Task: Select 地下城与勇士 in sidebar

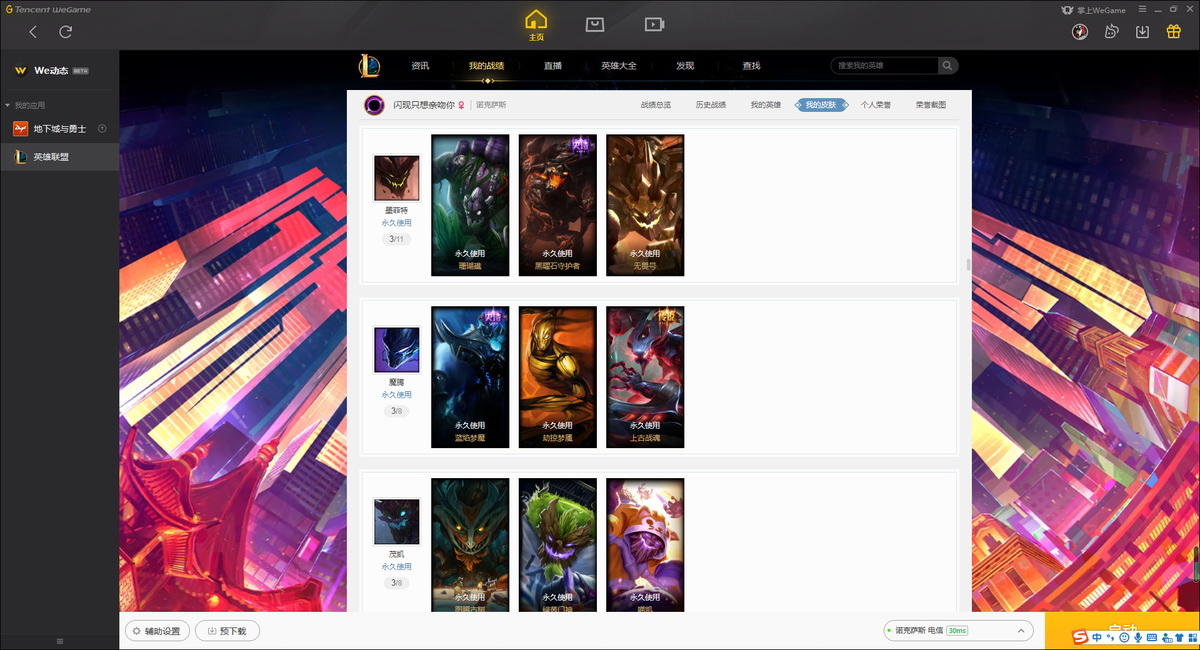Action: 60,129
